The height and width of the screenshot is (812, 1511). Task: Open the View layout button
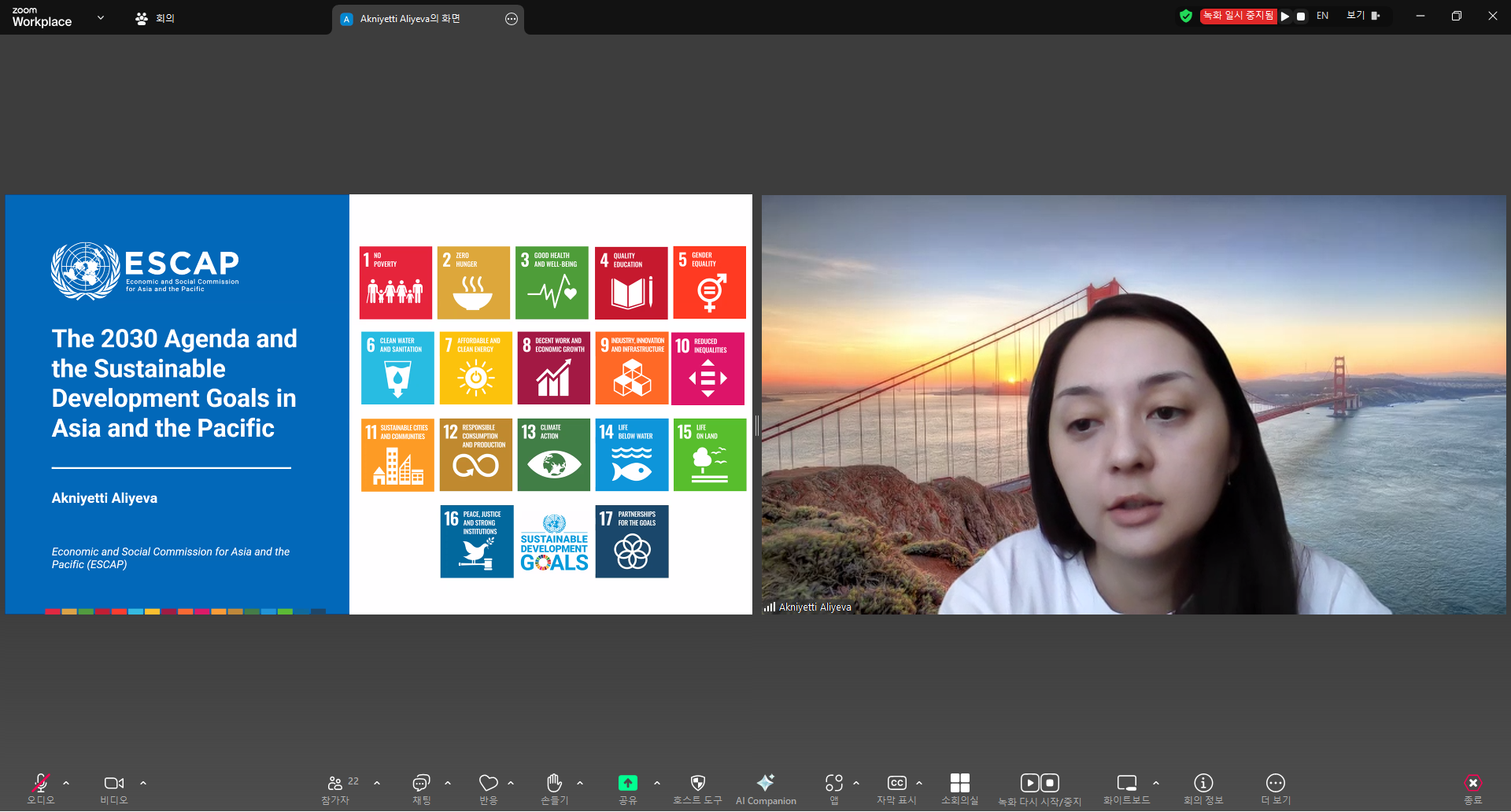(1362, 16)
